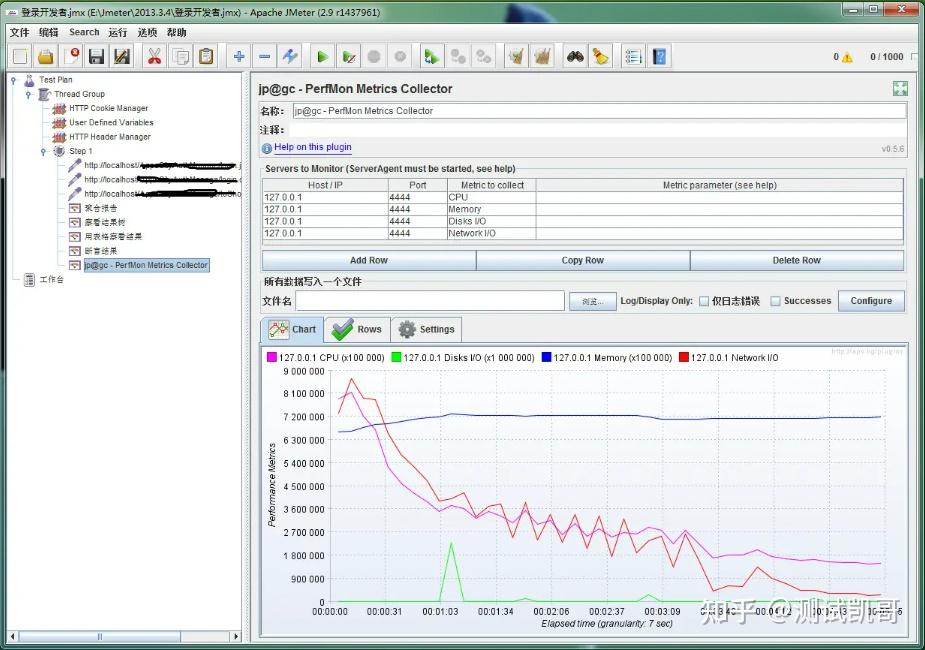Image resolution: width=925 pixels, height=650 pixels.
Task: Click the blue plus Expand All icon
Action: (238, 57)
